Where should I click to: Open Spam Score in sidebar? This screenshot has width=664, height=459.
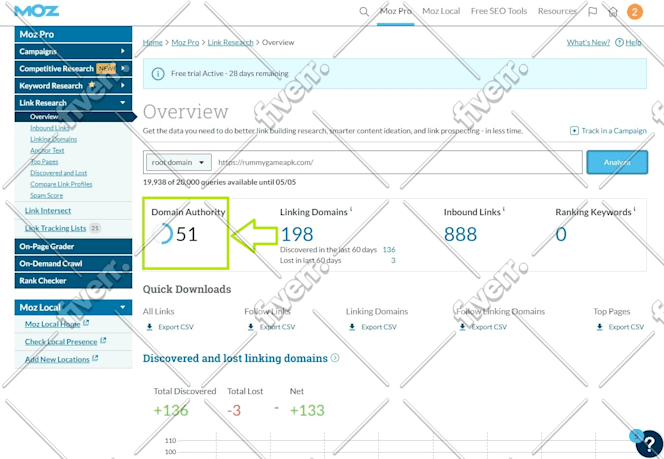(x=47, y=195)
